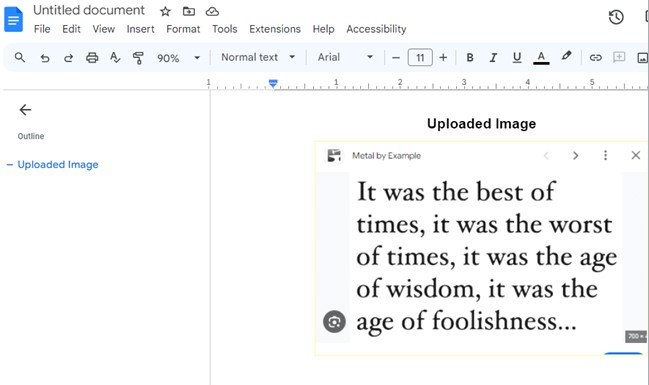Go to next image with right chevron
The image size is (649, 385).
(x=575, y=156)
